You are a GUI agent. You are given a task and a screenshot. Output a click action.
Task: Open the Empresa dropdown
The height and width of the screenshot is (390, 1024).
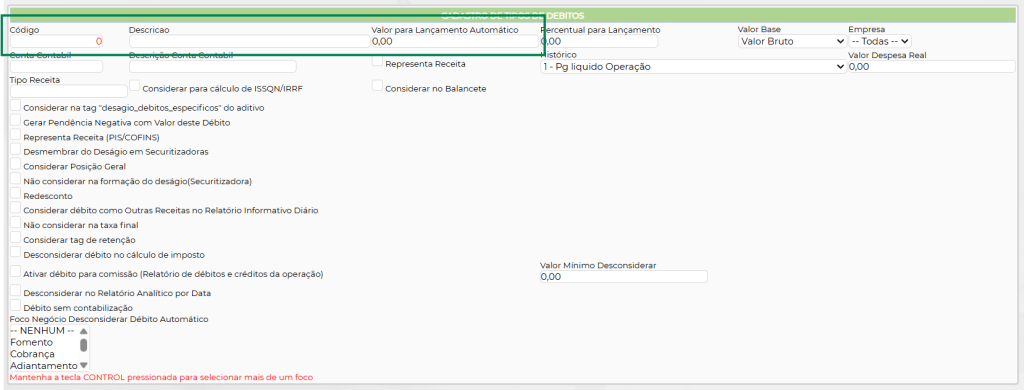(880, 41)
